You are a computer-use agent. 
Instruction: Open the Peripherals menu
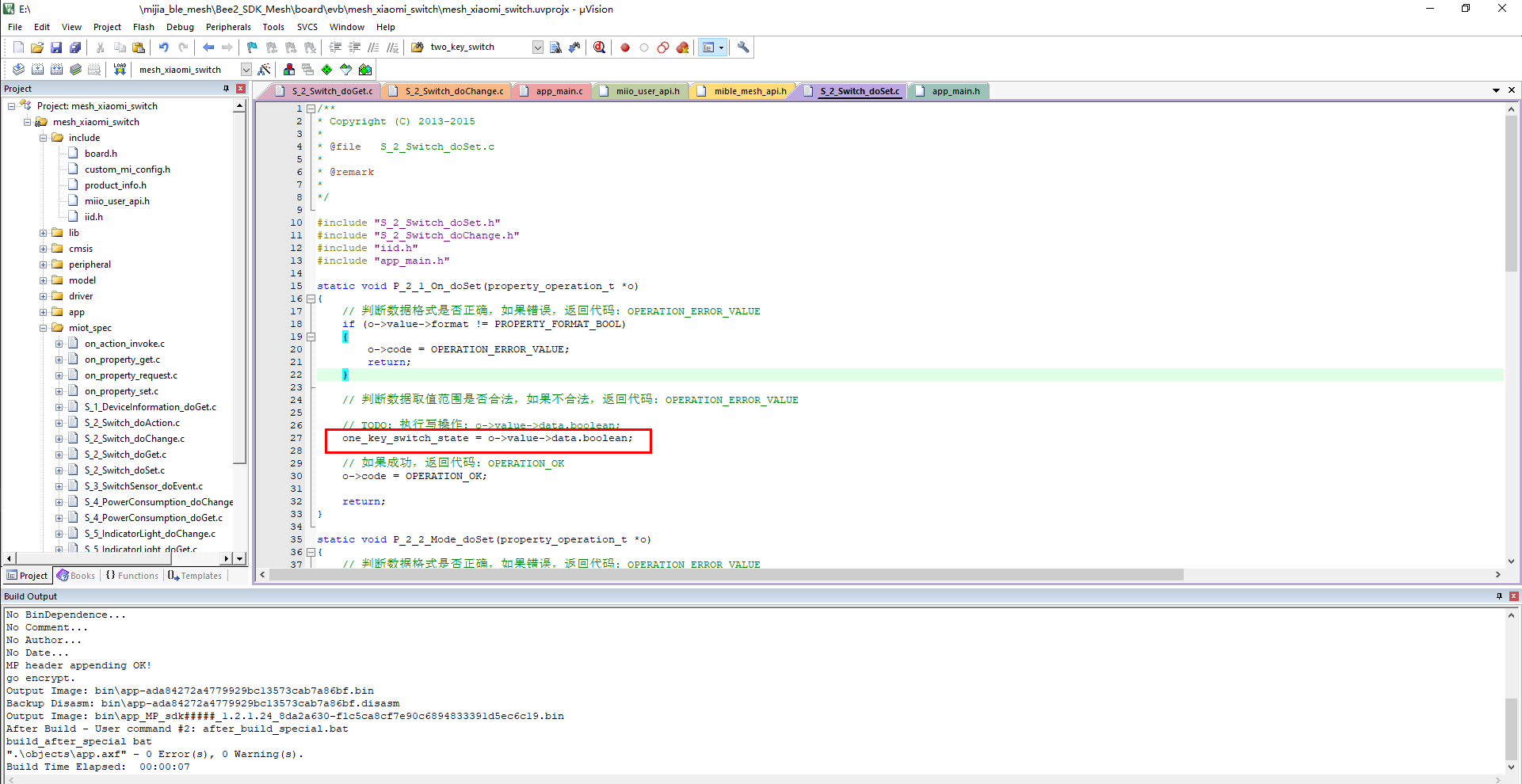click(x=228, y=27)
